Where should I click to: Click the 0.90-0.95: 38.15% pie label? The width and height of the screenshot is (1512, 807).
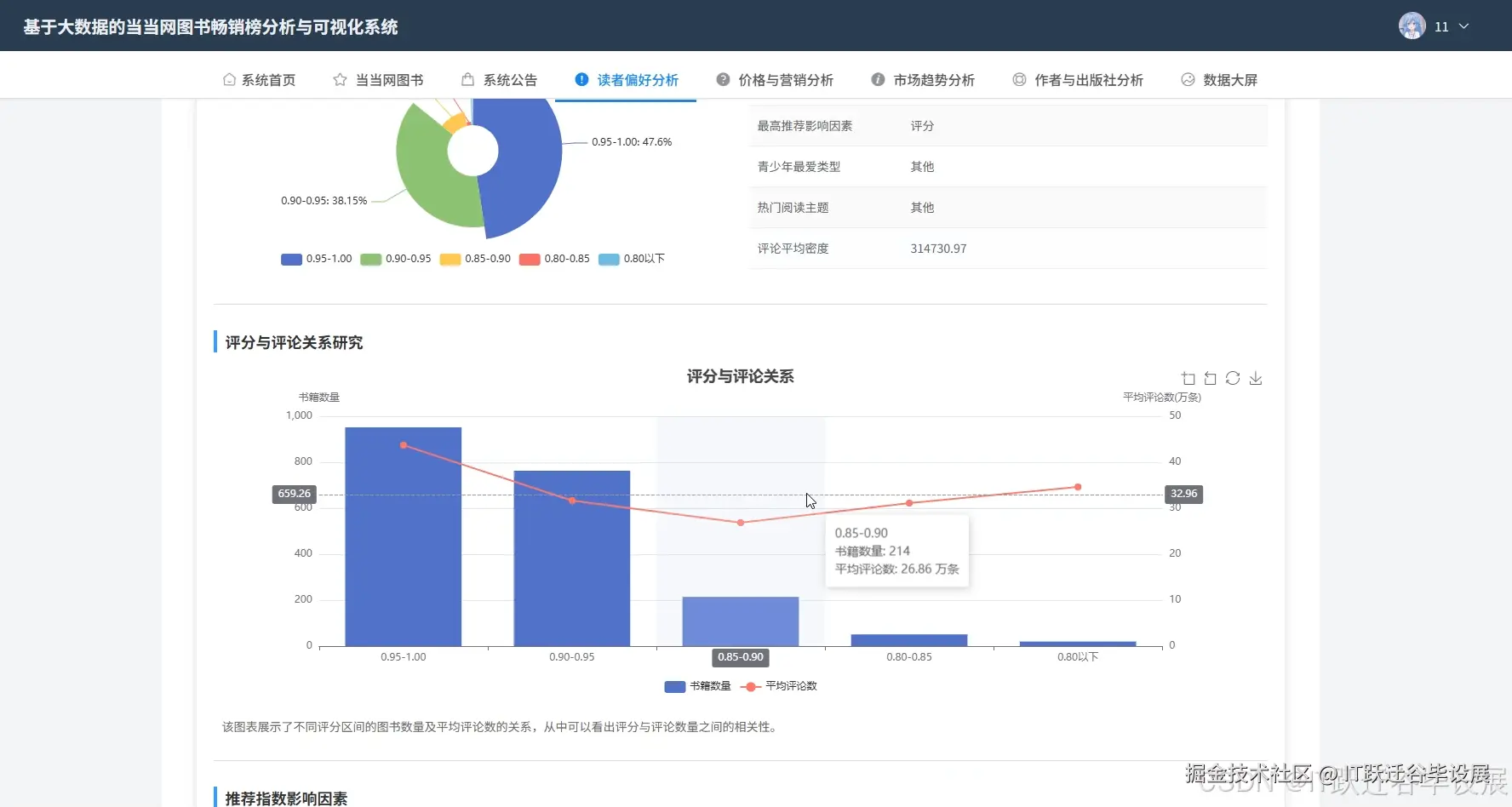coord(324,201)
